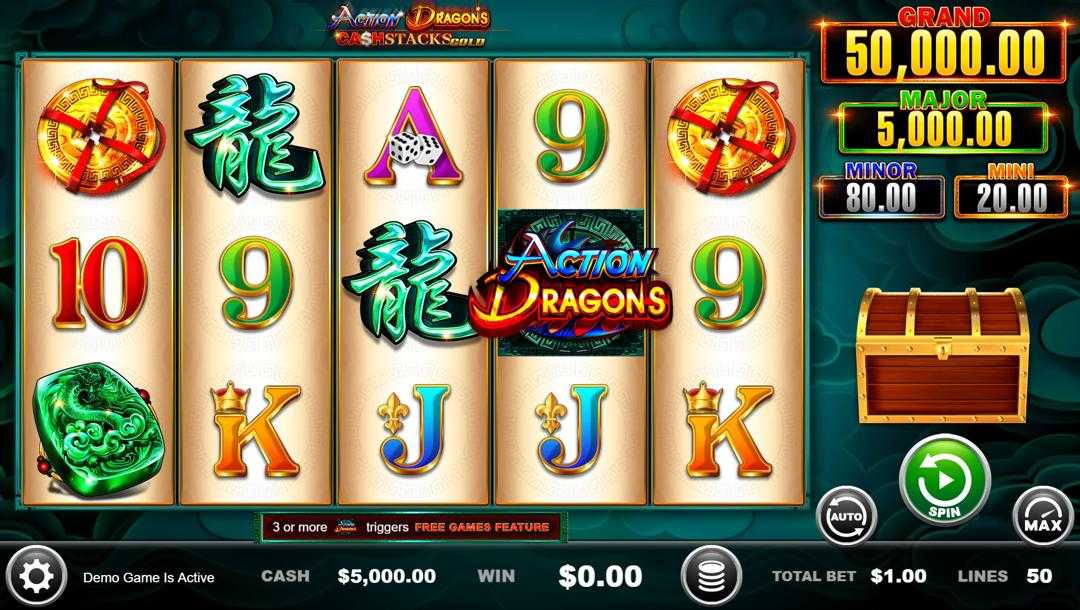Click the MAJOR 5,000.00 jackpot display

coord(944,123)
